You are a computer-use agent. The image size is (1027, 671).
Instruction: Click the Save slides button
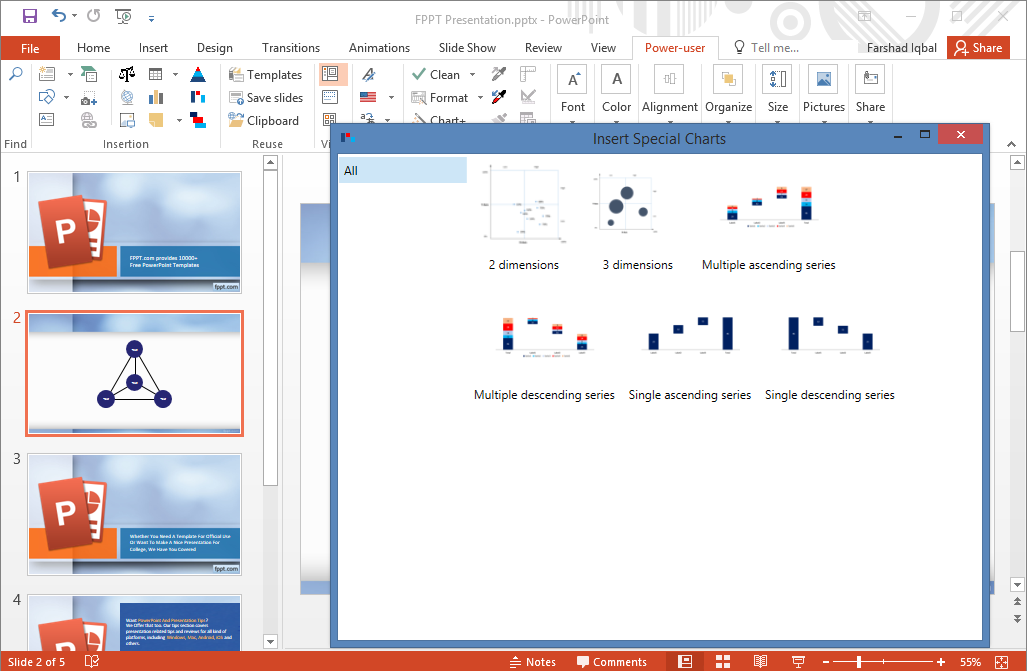pos(266,98)
